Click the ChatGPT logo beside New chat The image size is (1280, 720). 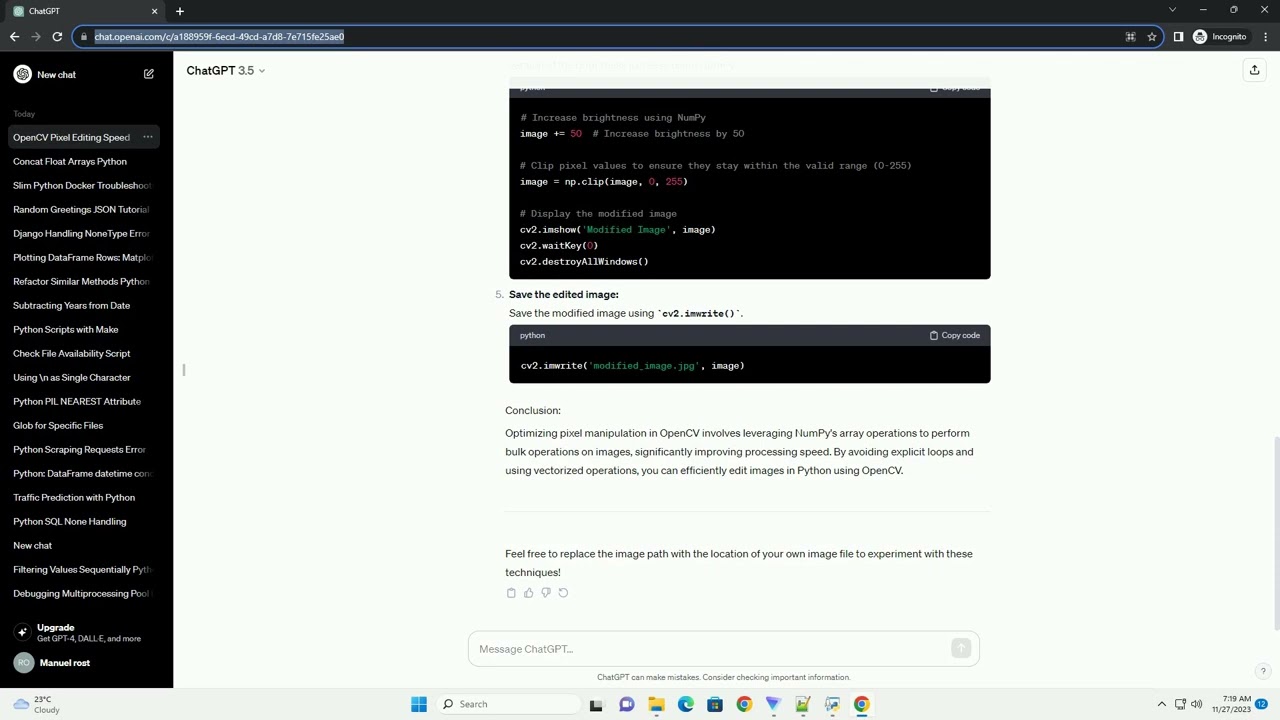click(22, 74)
